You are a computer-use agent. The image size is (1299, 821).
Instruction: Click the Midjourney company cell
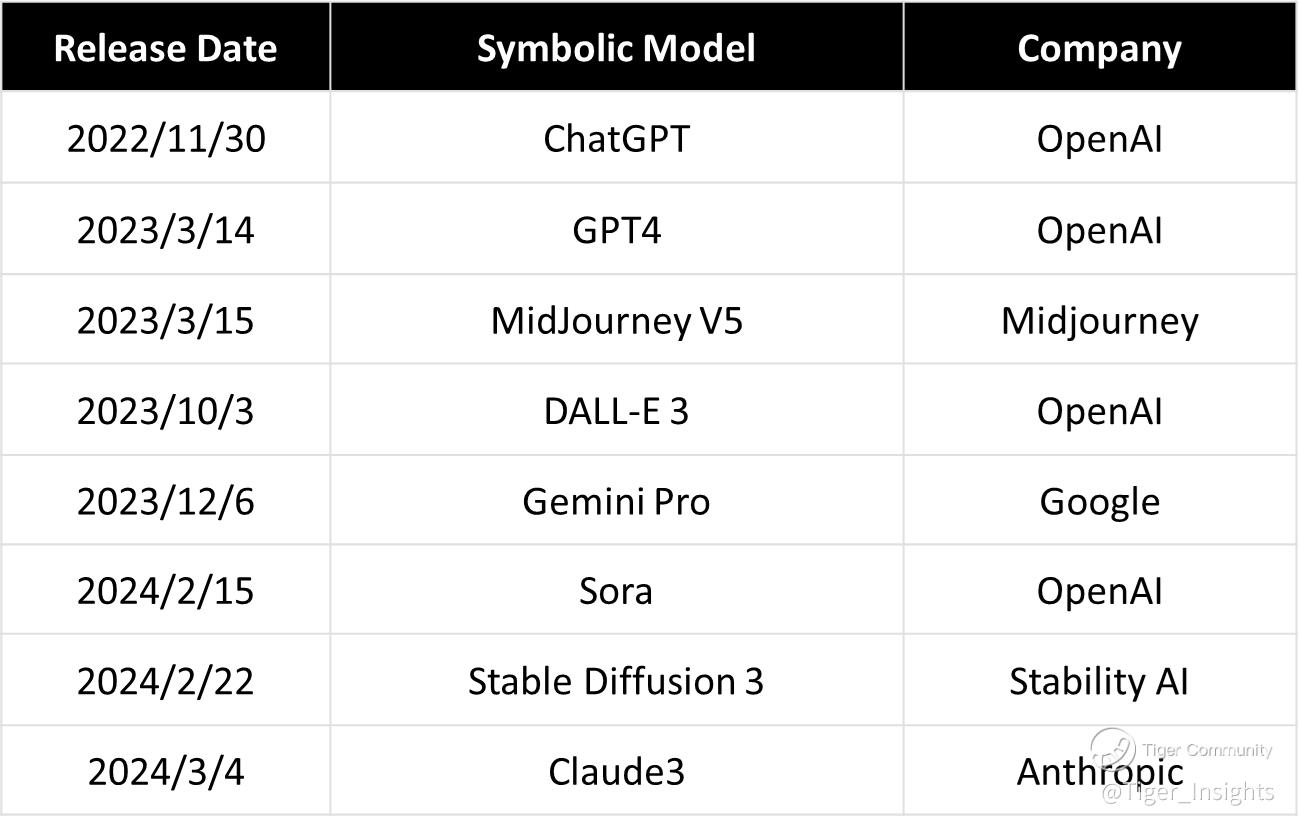(x=1099, y=321)
